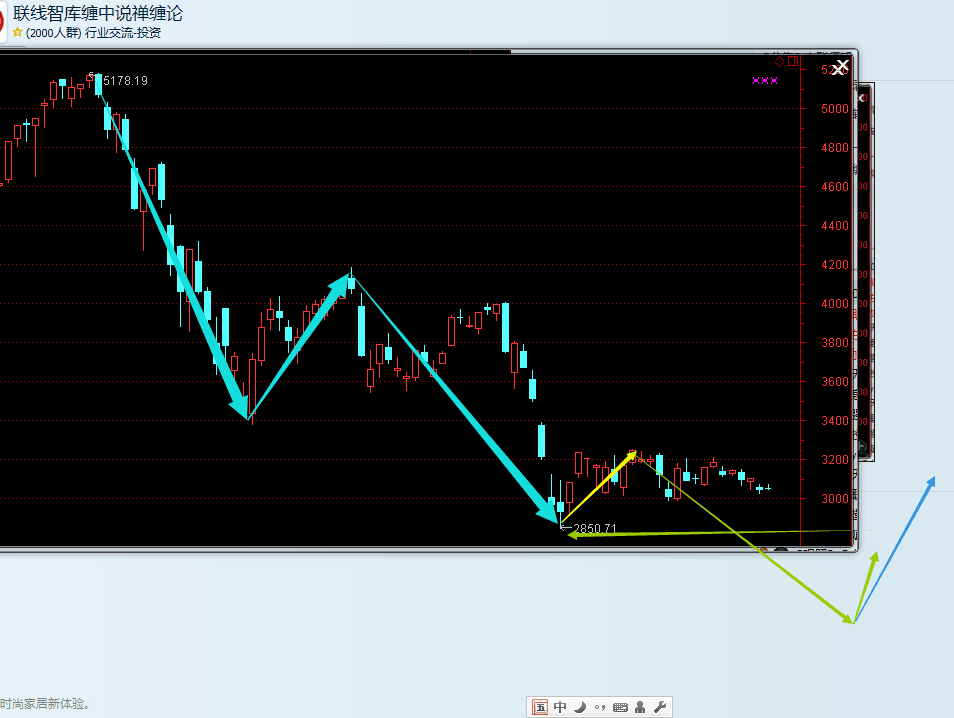Toggle the half-moon full/half-width icon

tap(579, 707)
